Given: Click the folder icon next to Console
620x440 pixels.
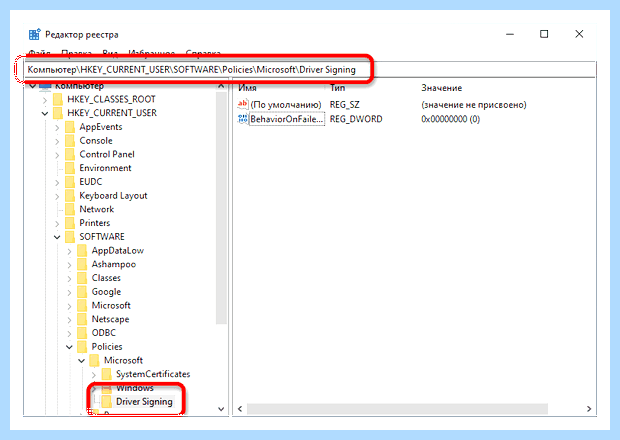Looking at the screenshot, I should click(70, 141).
